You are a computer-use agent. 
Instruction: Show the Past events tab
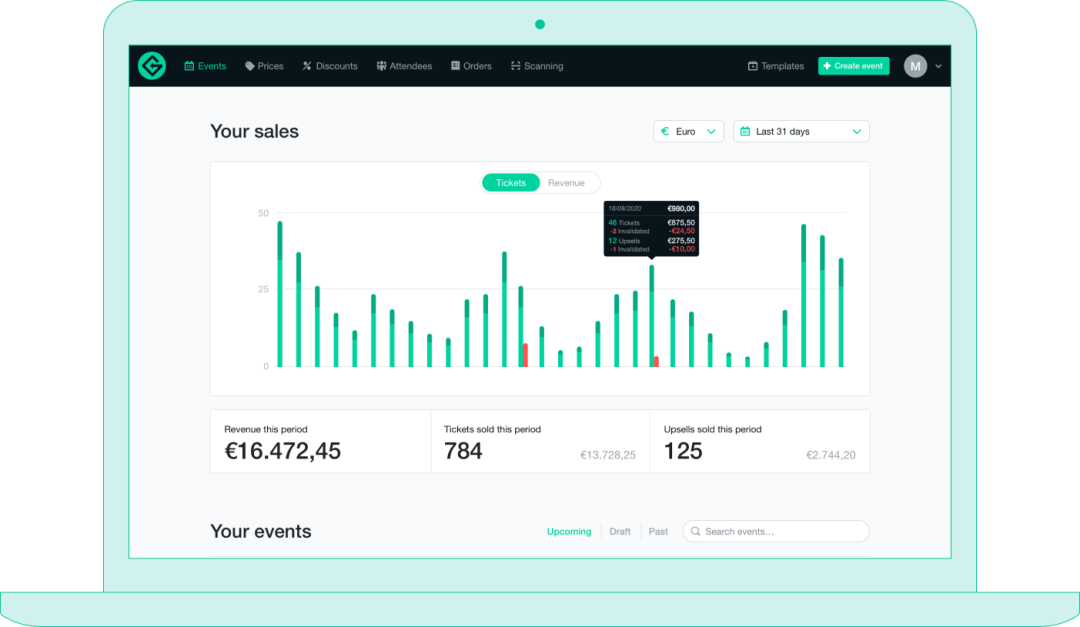pos(658,532)
